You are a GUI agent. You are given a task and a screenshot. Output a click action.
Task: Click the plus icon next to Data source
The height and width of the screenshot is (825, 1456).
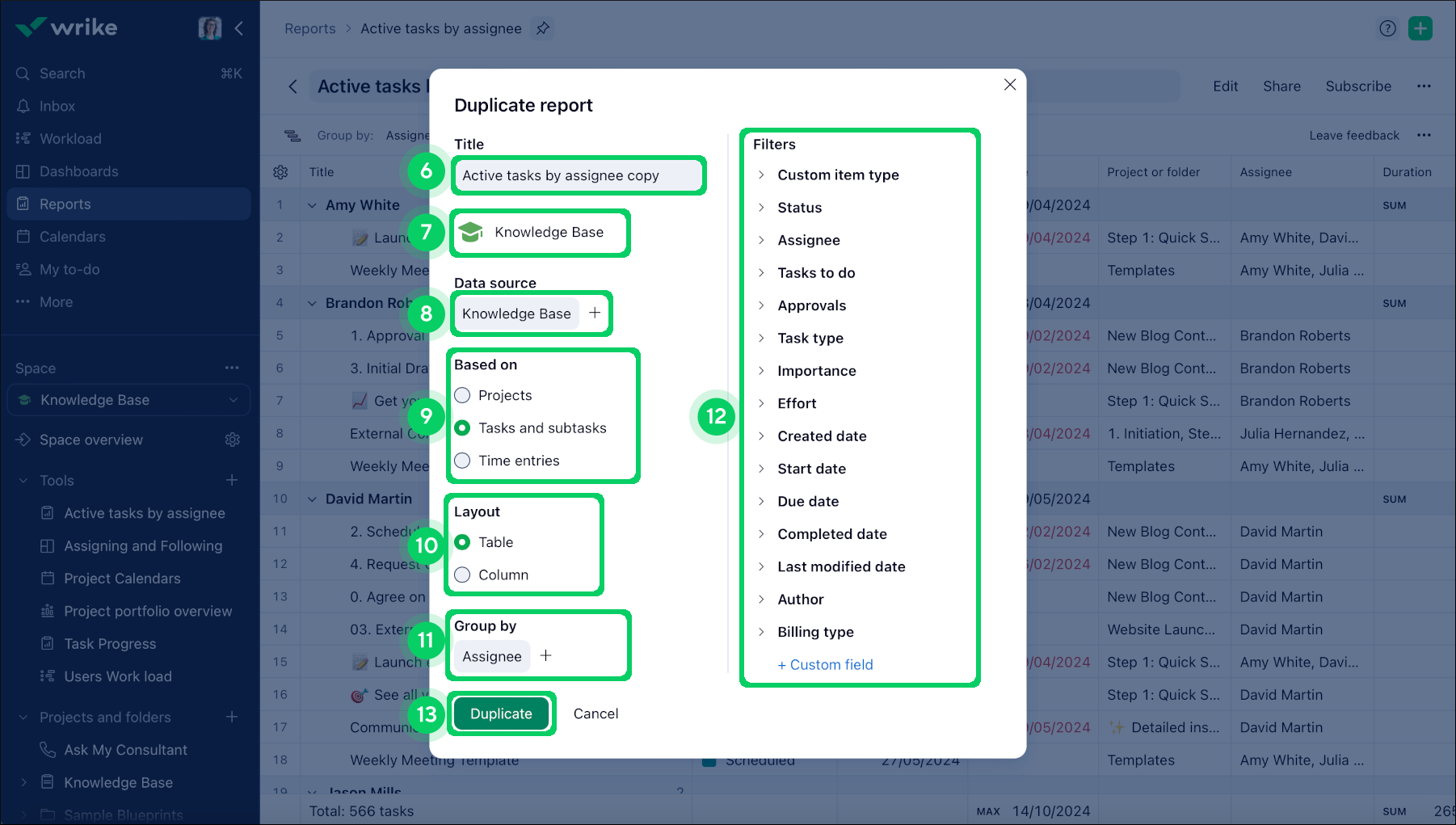595,313
